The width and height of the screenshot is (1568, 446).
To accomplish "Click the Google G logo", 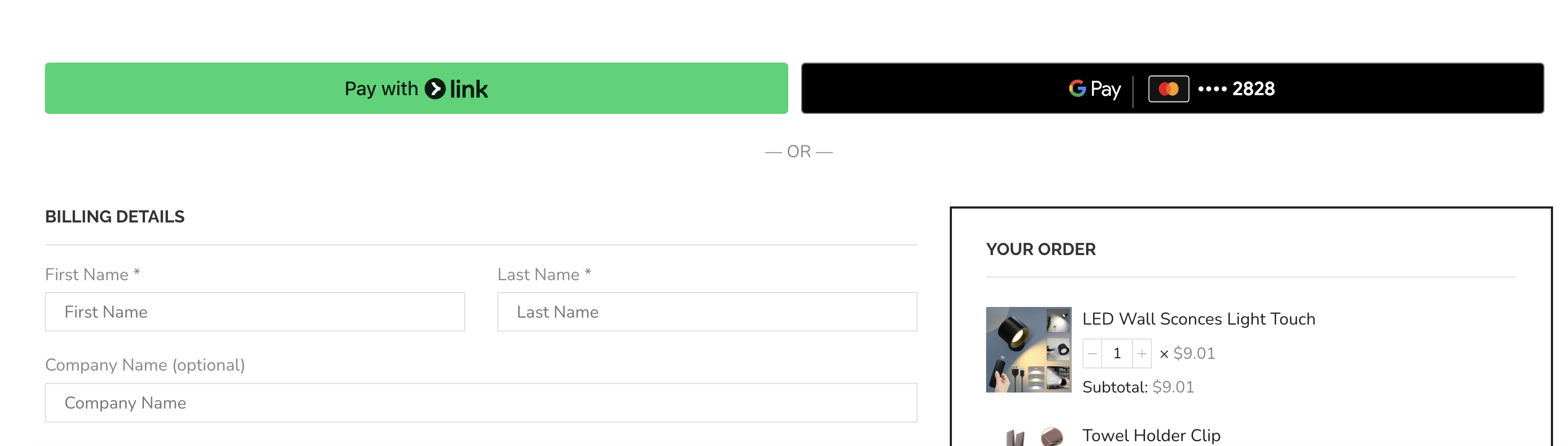I will pyautogui.click(x=1077, y=89).
